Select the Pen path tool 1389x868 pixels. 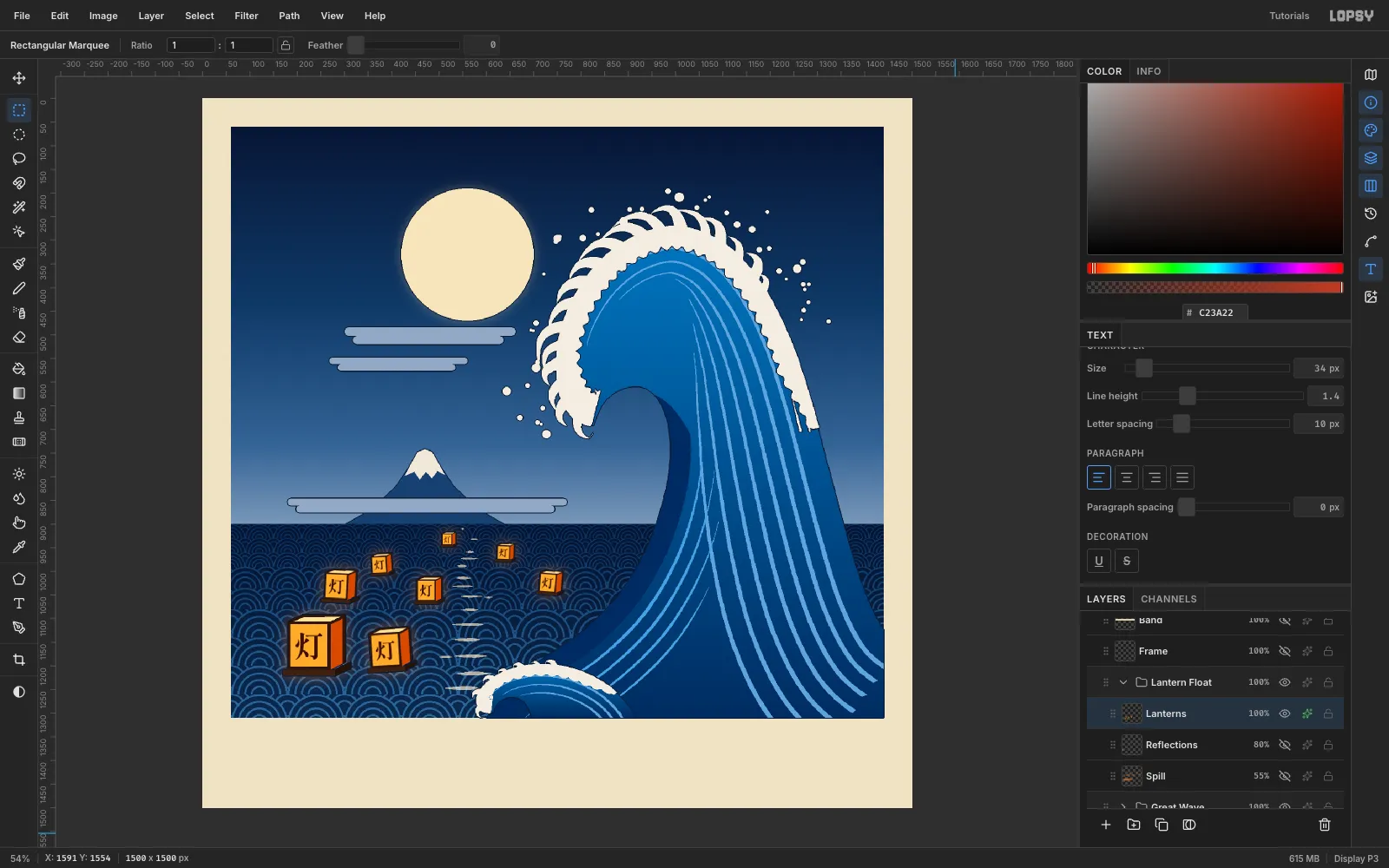pos(19,628)
